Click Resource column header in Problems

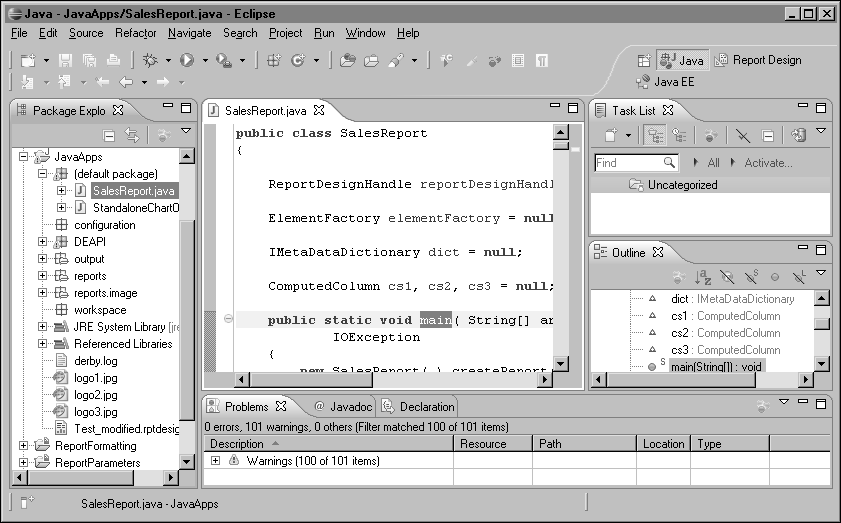click(493, 444)
